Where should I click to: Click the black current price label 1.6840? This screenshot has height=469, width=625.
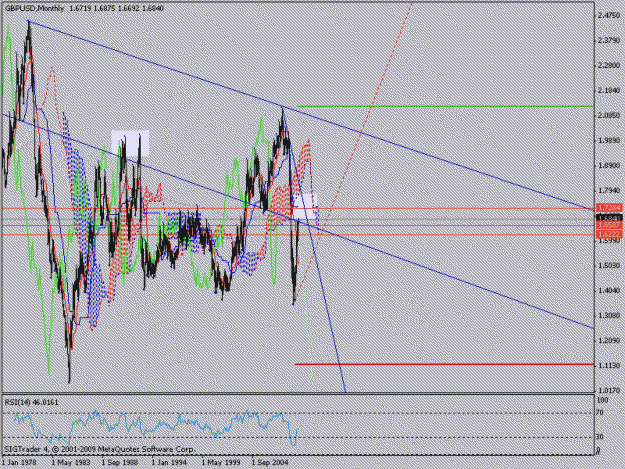coord(609,218)
